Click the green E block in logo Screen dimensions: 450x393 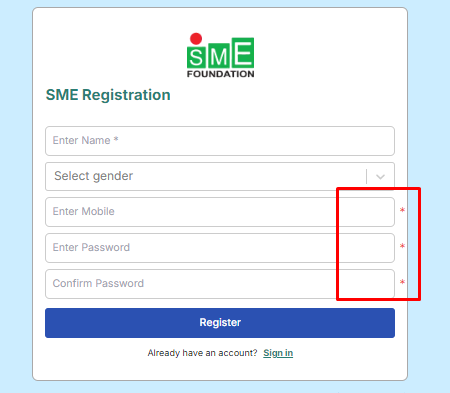(x=243, y=53)
